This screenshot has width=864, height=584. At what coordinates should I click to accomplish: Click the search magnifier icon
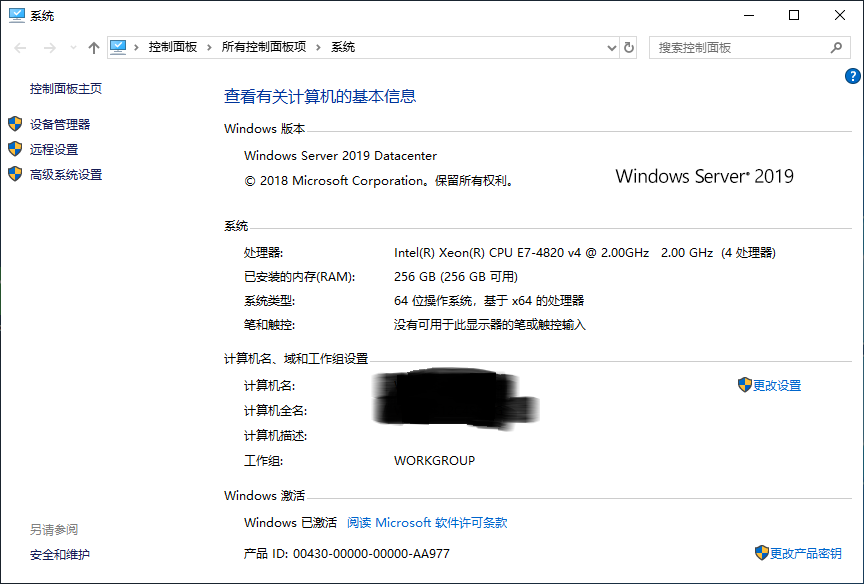(836, 48)
